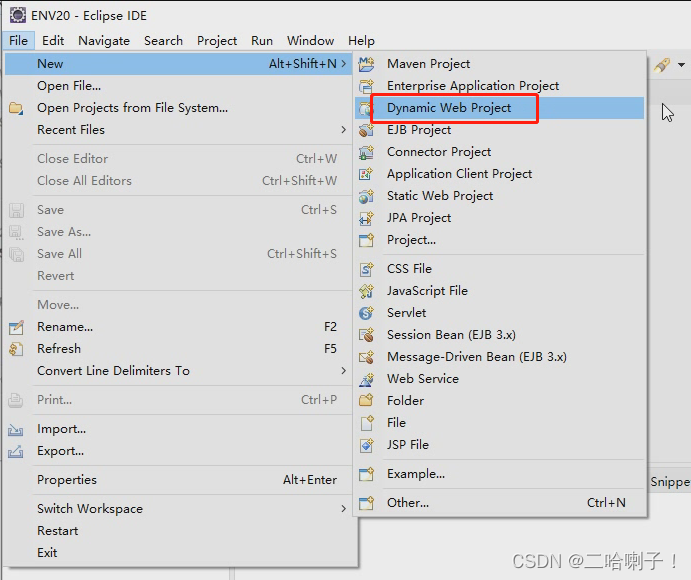Click the Eclipse IDE title bar icon

tap(18, 15)
